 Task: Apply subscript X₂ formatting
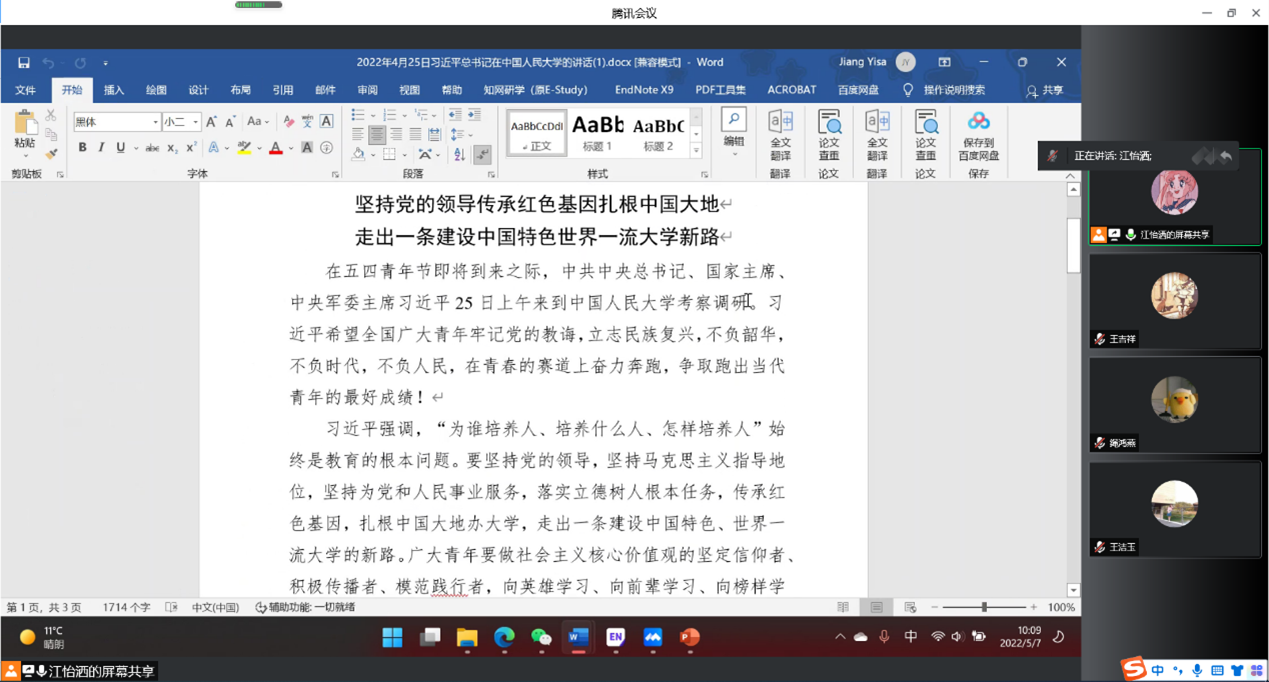tap(172, 148)
